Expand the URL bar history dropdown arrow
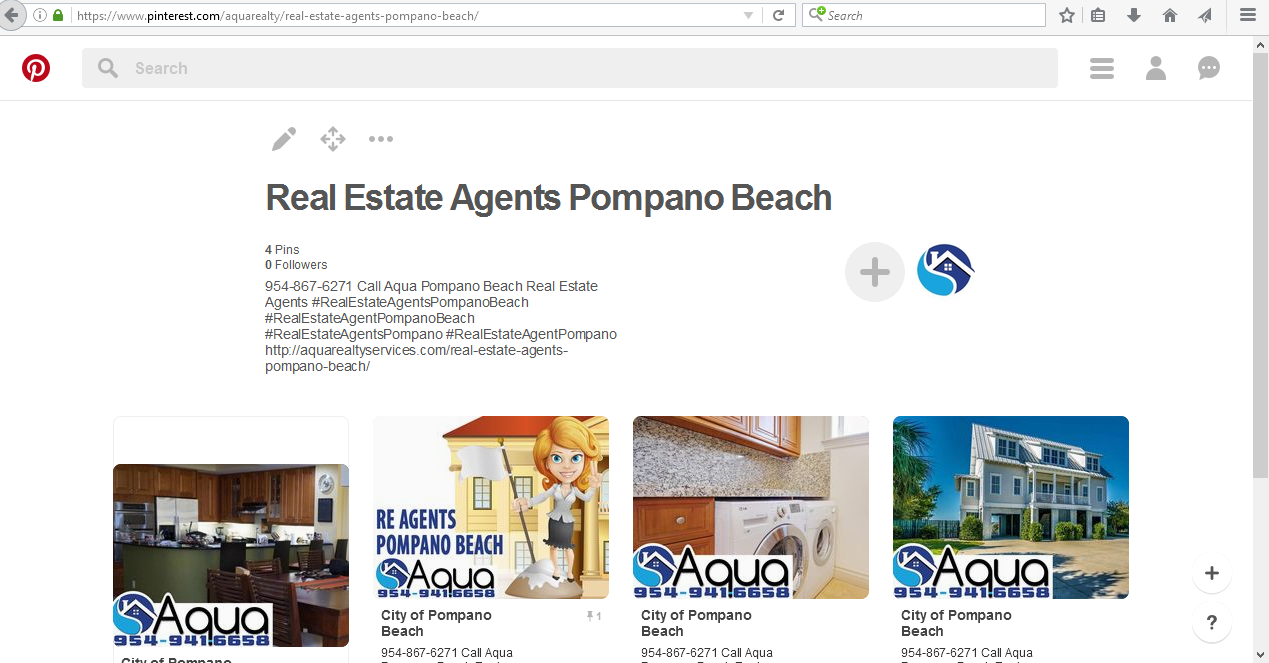 tap(749, 15)
